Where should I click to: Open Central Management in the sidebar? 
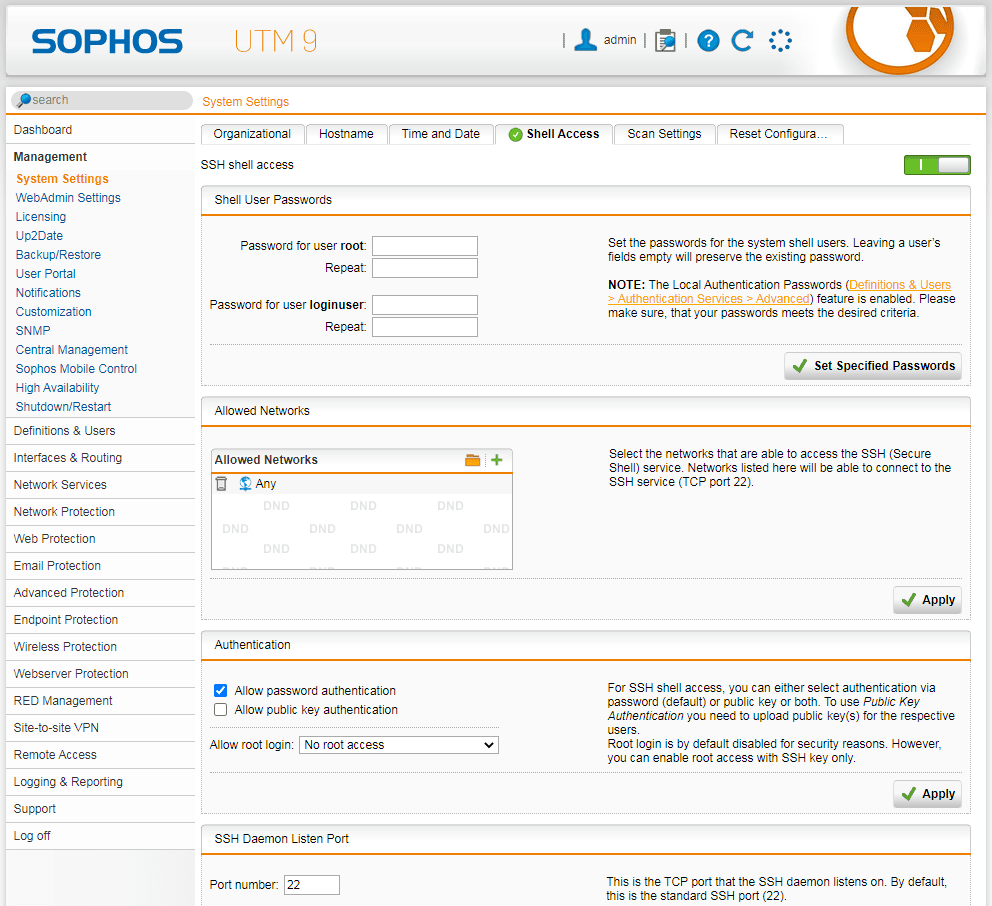72,350
